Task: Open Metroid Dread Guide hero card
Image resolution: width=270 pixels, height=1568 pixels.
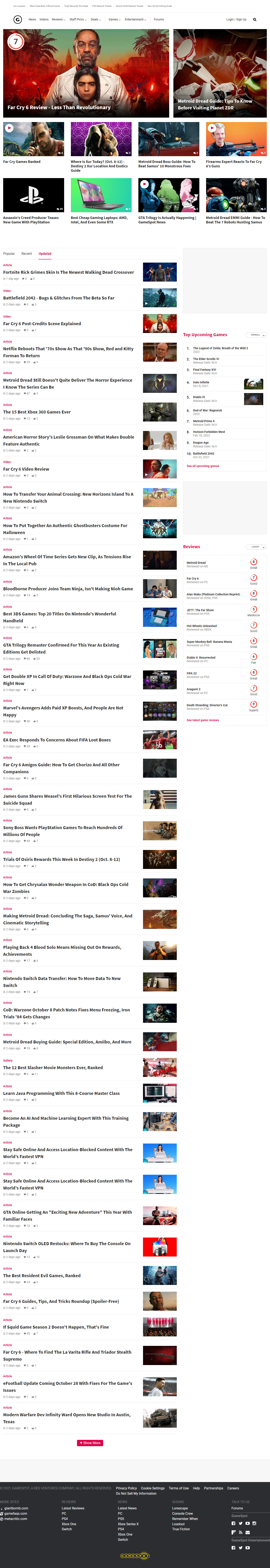Action: coord(220,73)
